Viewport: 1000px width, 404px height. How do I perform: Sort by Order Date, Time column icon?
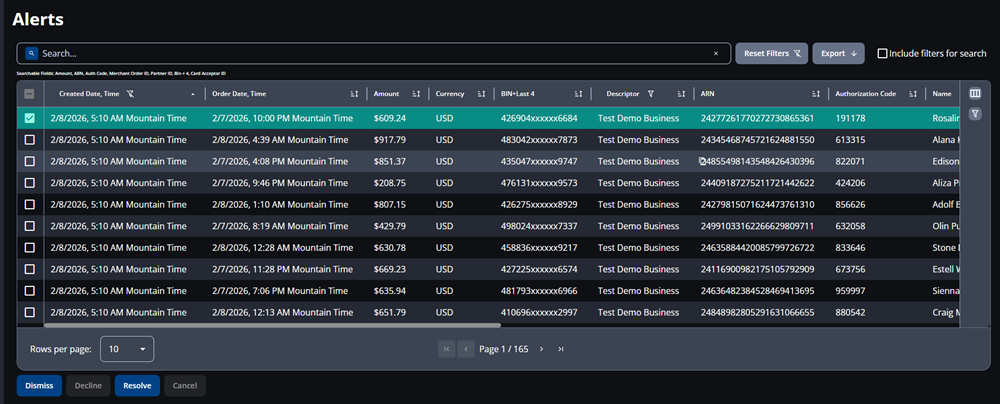point(355,94)
